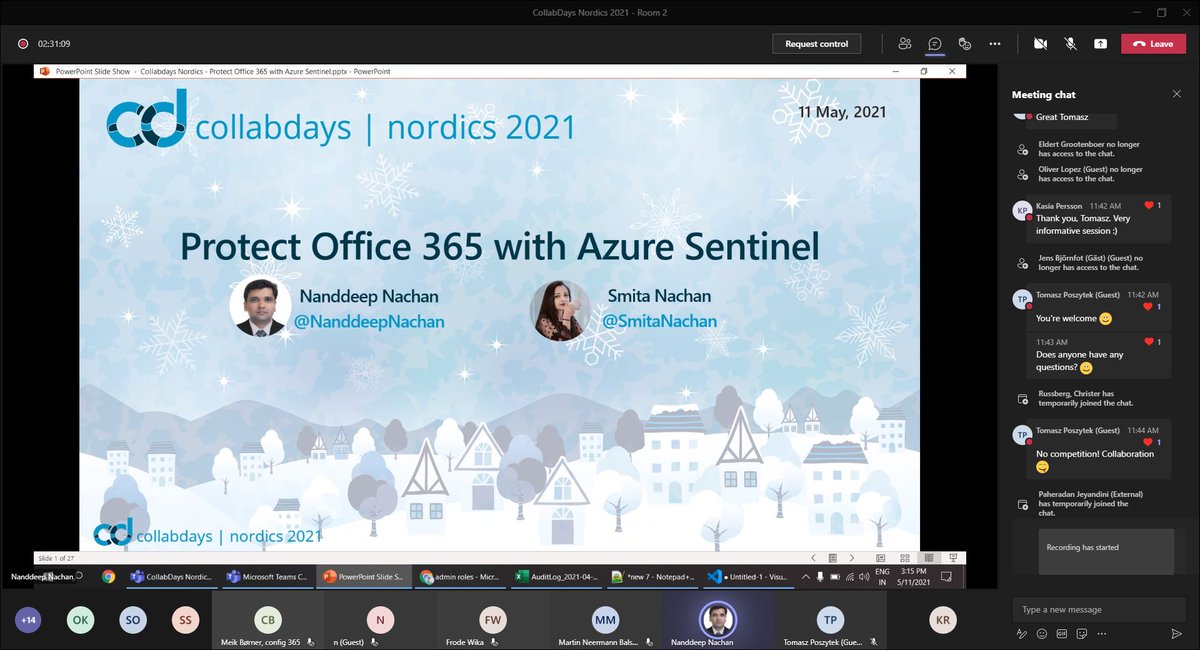
Task: Select the SS participant avatar
Action: tap(185, 620)
